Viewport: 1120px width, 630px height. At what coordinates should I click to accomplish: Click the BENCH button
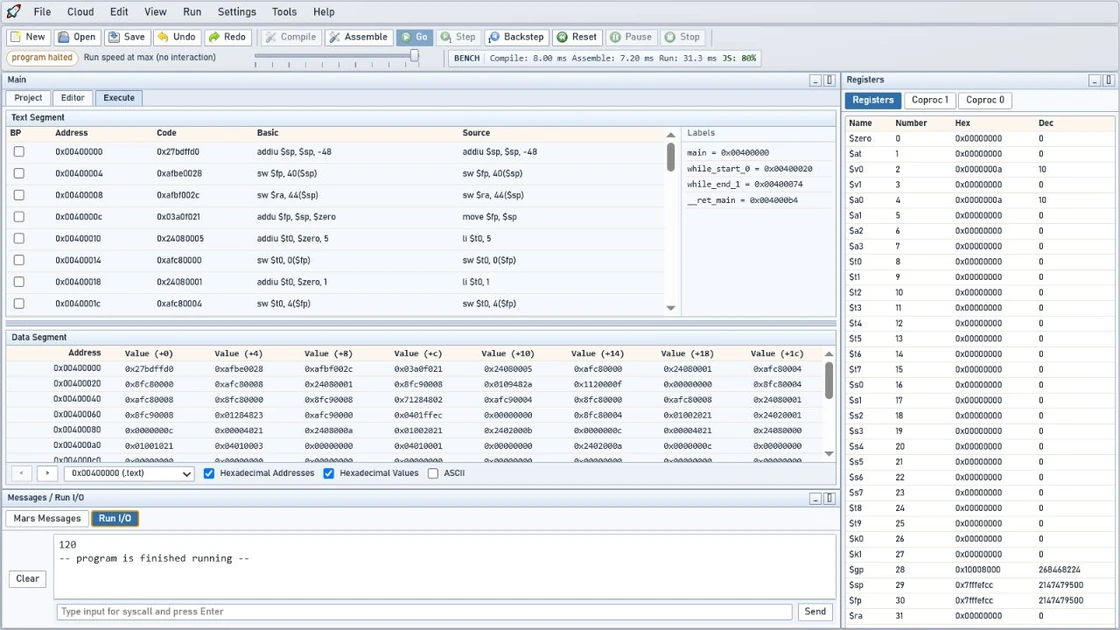tap(466, 58)
